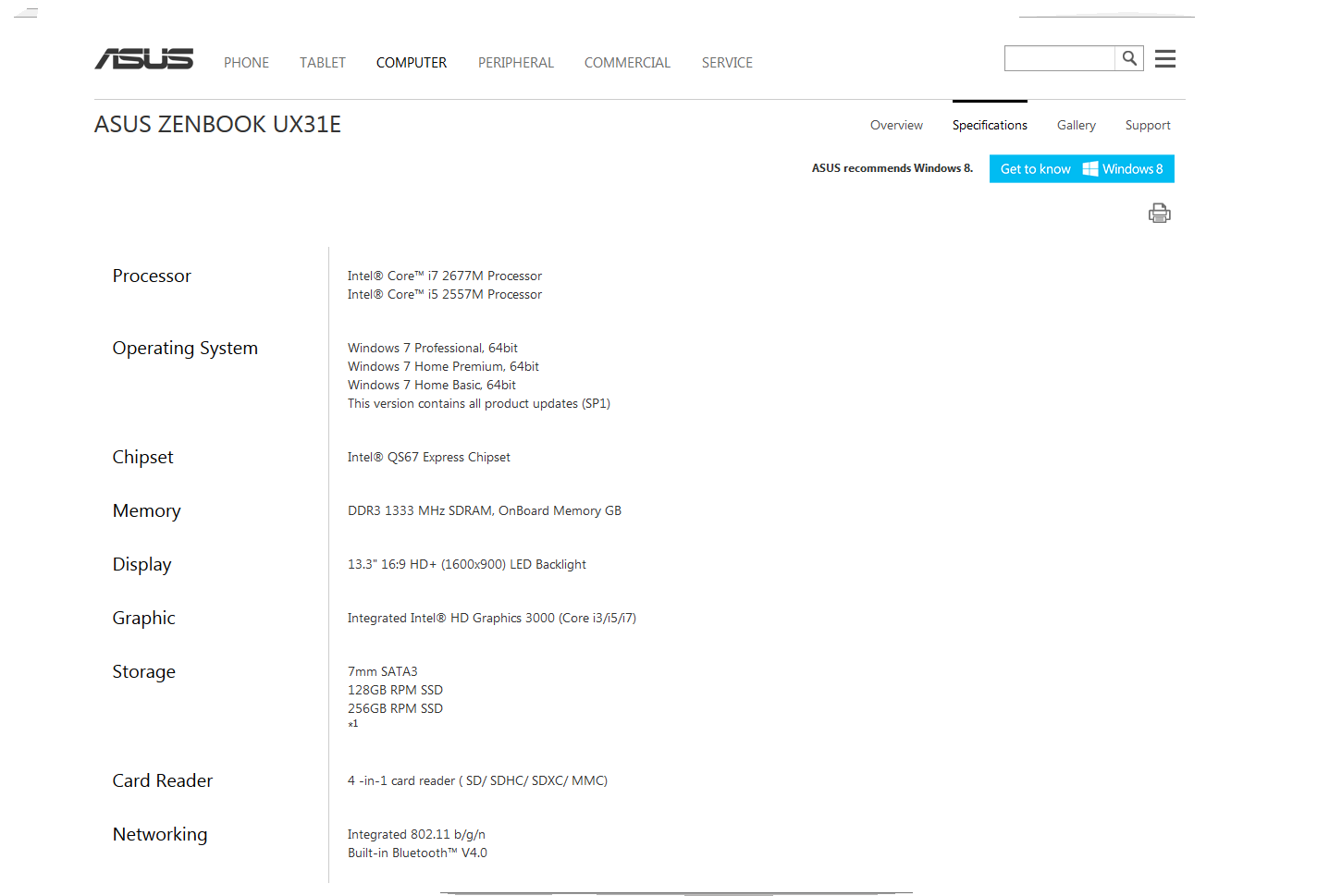Click the Display label

[142, 565]
